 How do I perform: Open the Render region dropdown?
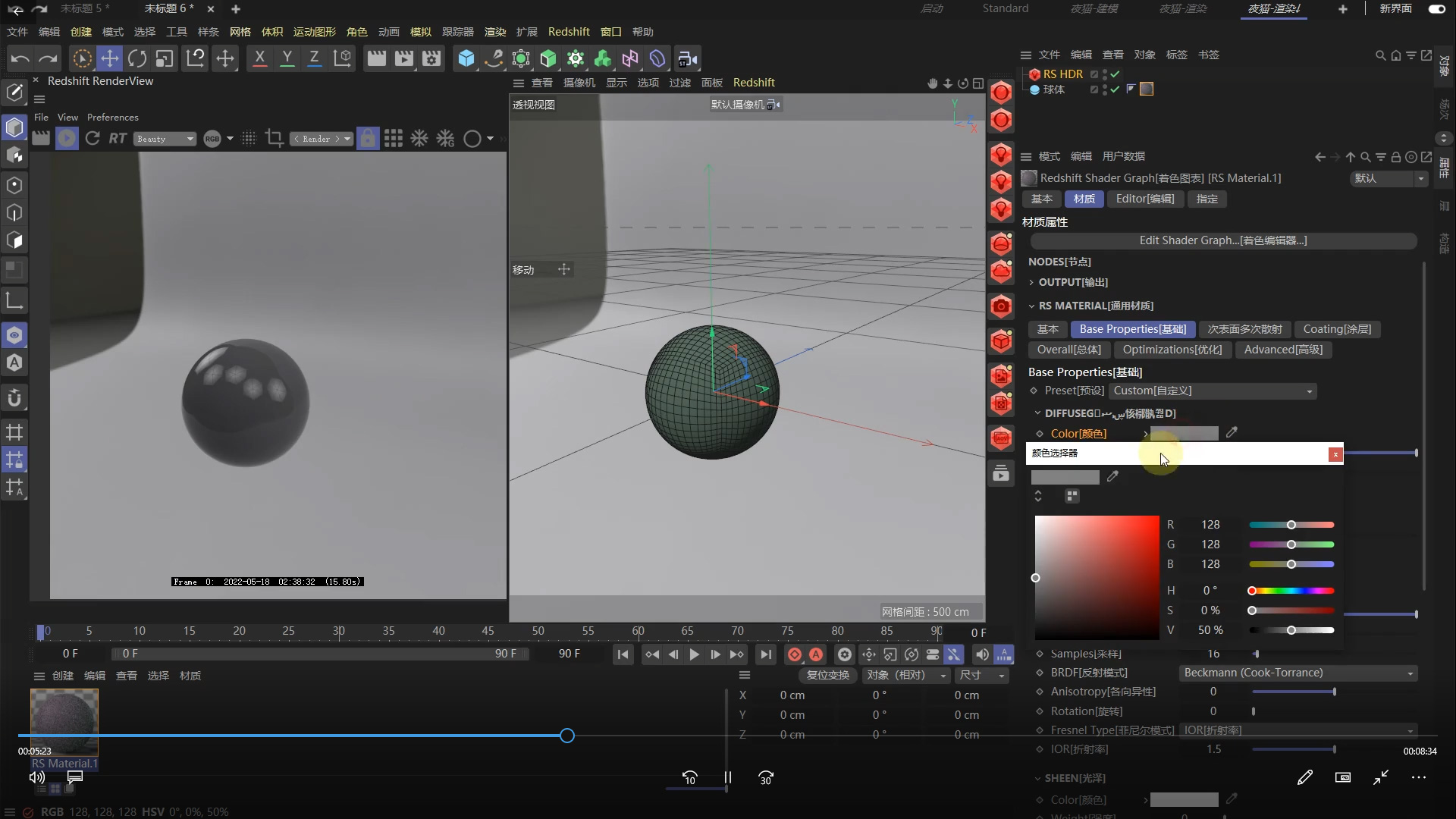tap(322, 139)
